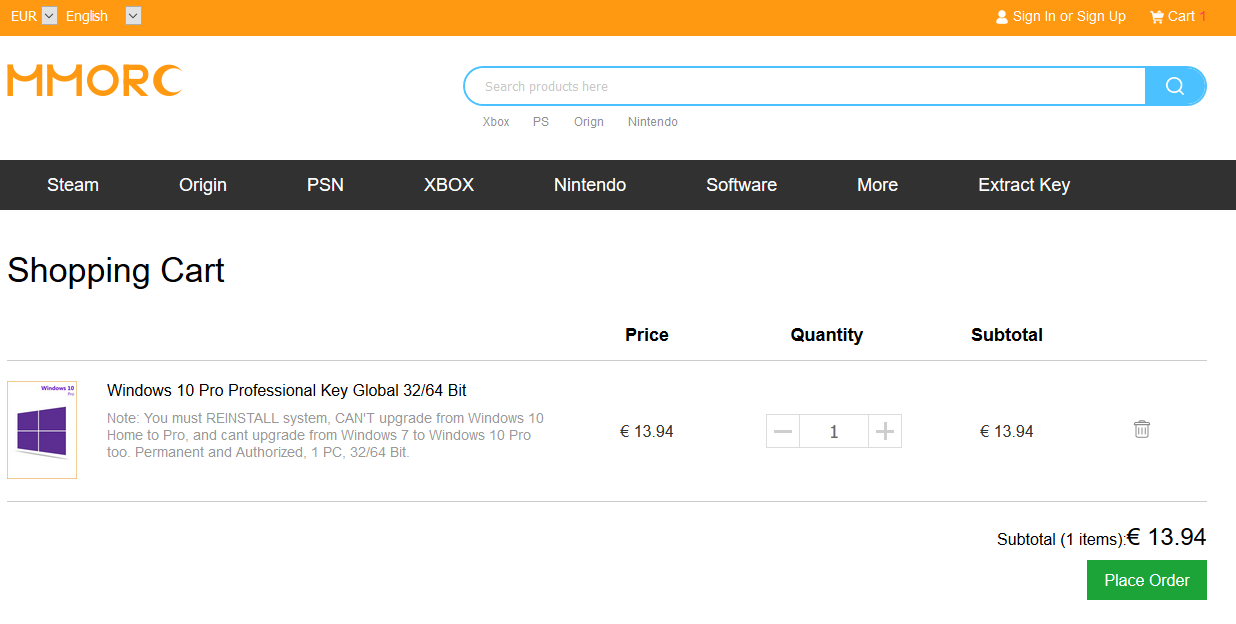Click the PS quick search link
The image size is (1236, 624).
pos(541,122)
